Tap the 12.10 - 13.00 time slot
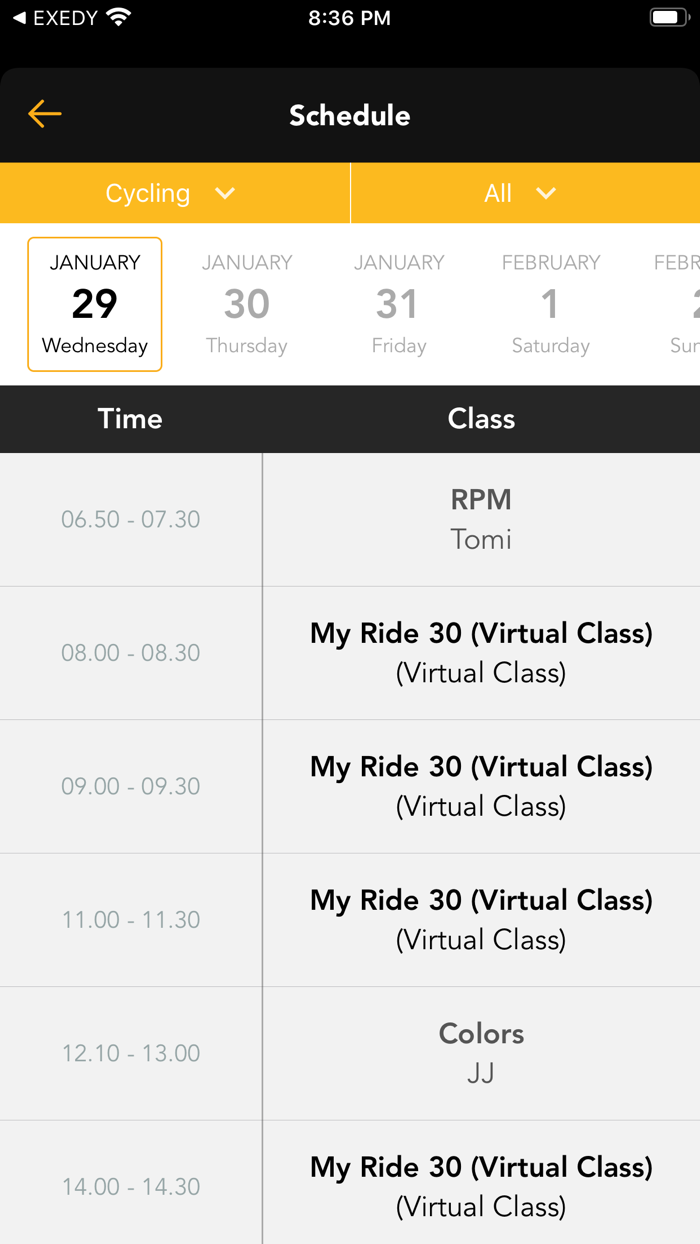Image resolution: width=700 pixels, height=1244 pixels. pyautogui.click(x=131, y=1053)
